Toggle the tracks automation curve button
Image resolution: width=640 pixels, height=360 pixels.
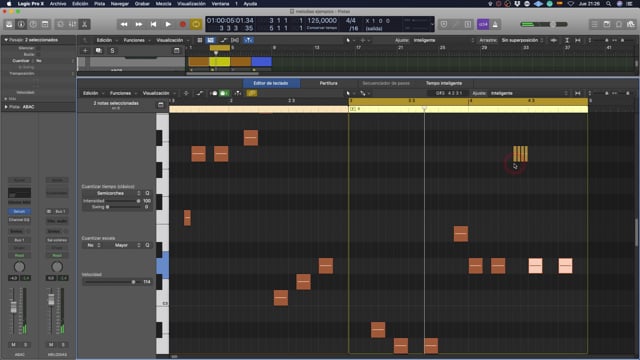pos(223,40)
